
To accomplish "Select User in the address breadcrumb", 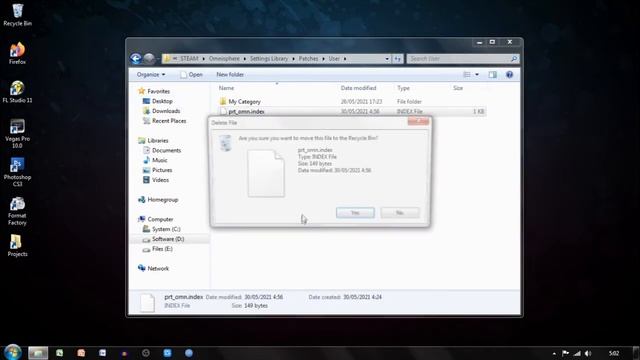I will 334,59.
